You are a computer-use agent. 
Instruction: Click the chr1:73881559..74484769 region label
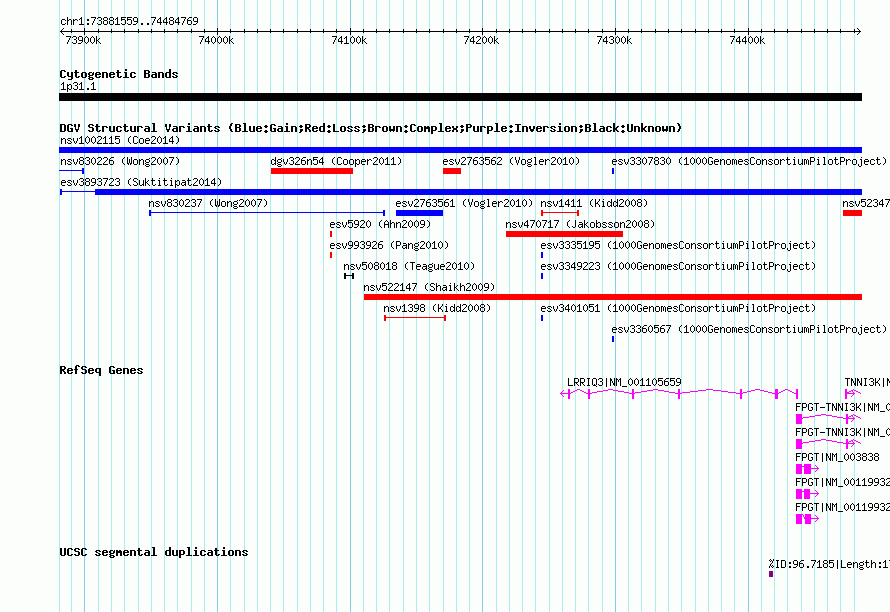129,22
